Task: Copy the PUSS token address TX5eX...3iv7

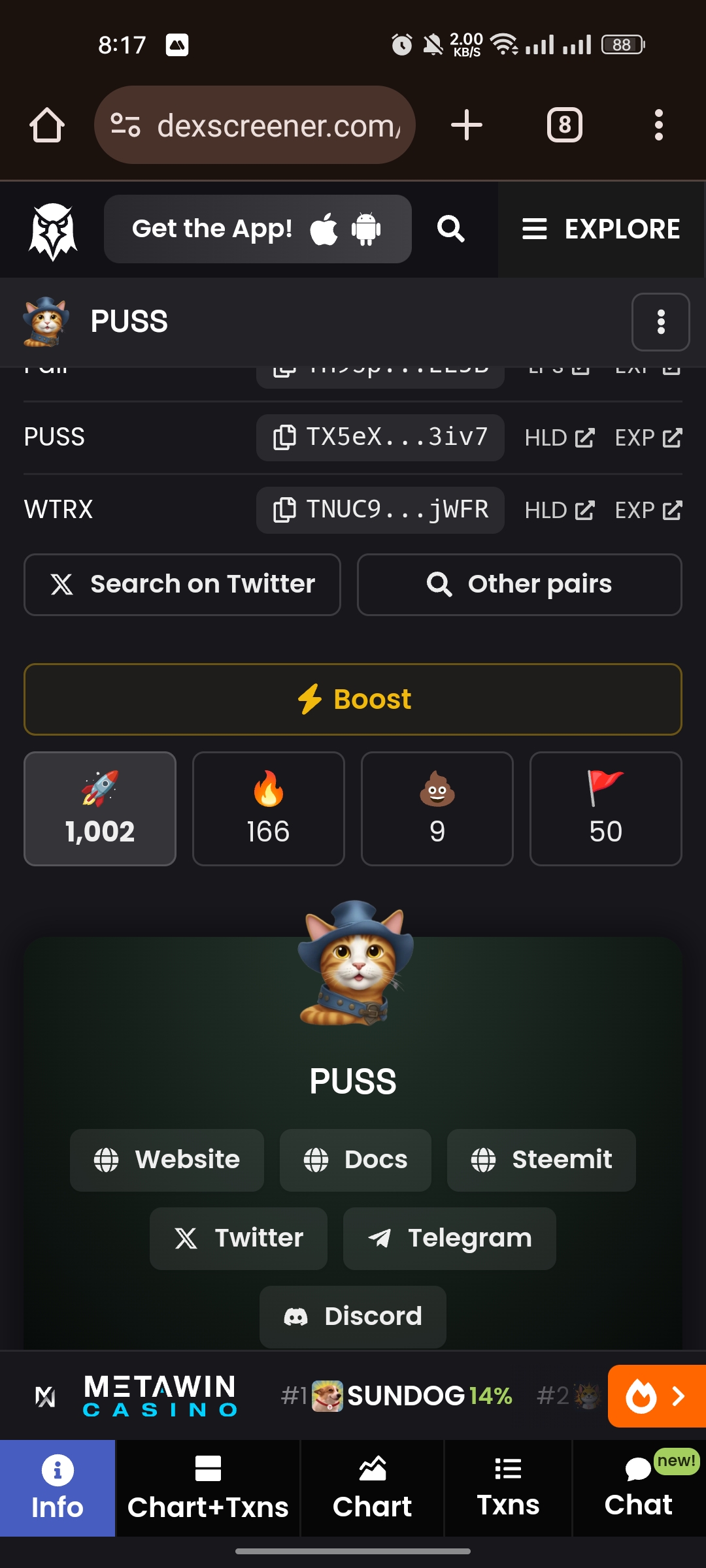Action: tap(380, 437)
